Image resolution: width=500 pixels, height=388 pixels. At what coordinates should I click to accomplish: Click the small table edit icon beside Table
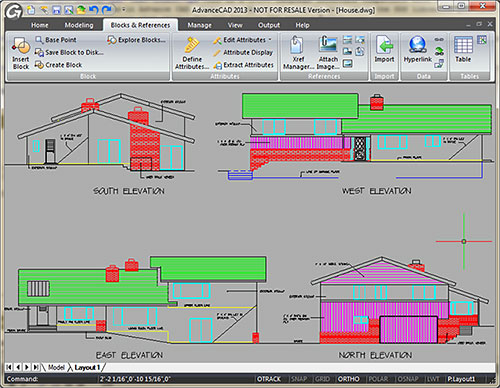482,40
